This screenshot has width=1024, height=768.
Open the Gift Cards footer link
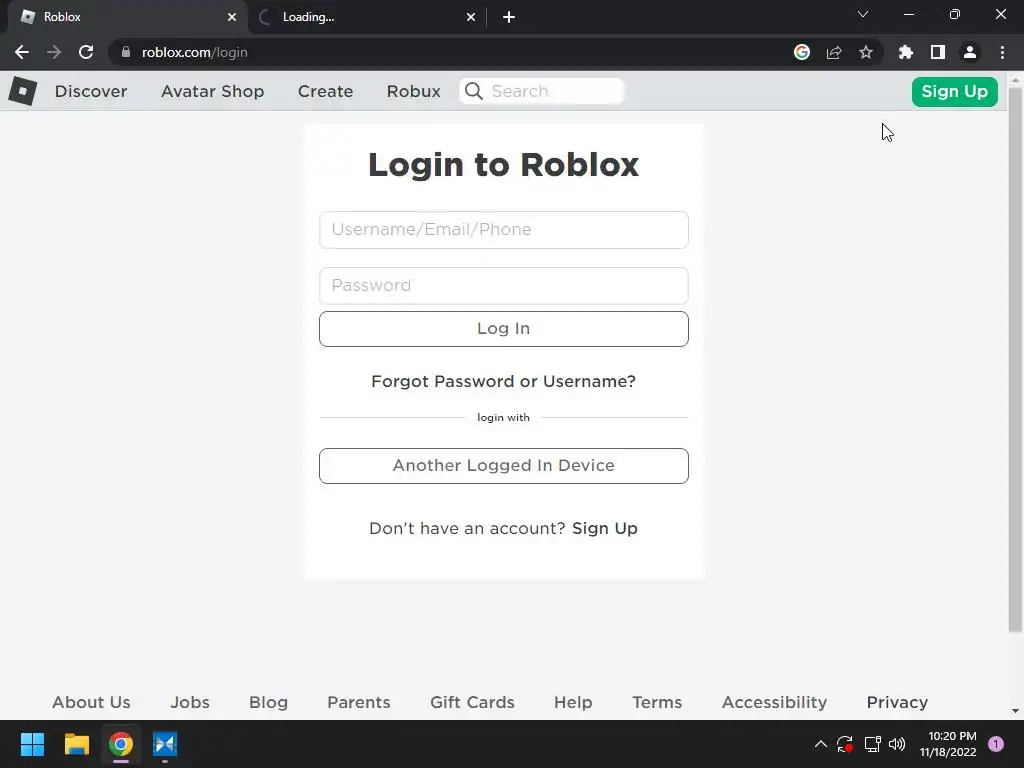click(472, 702)
